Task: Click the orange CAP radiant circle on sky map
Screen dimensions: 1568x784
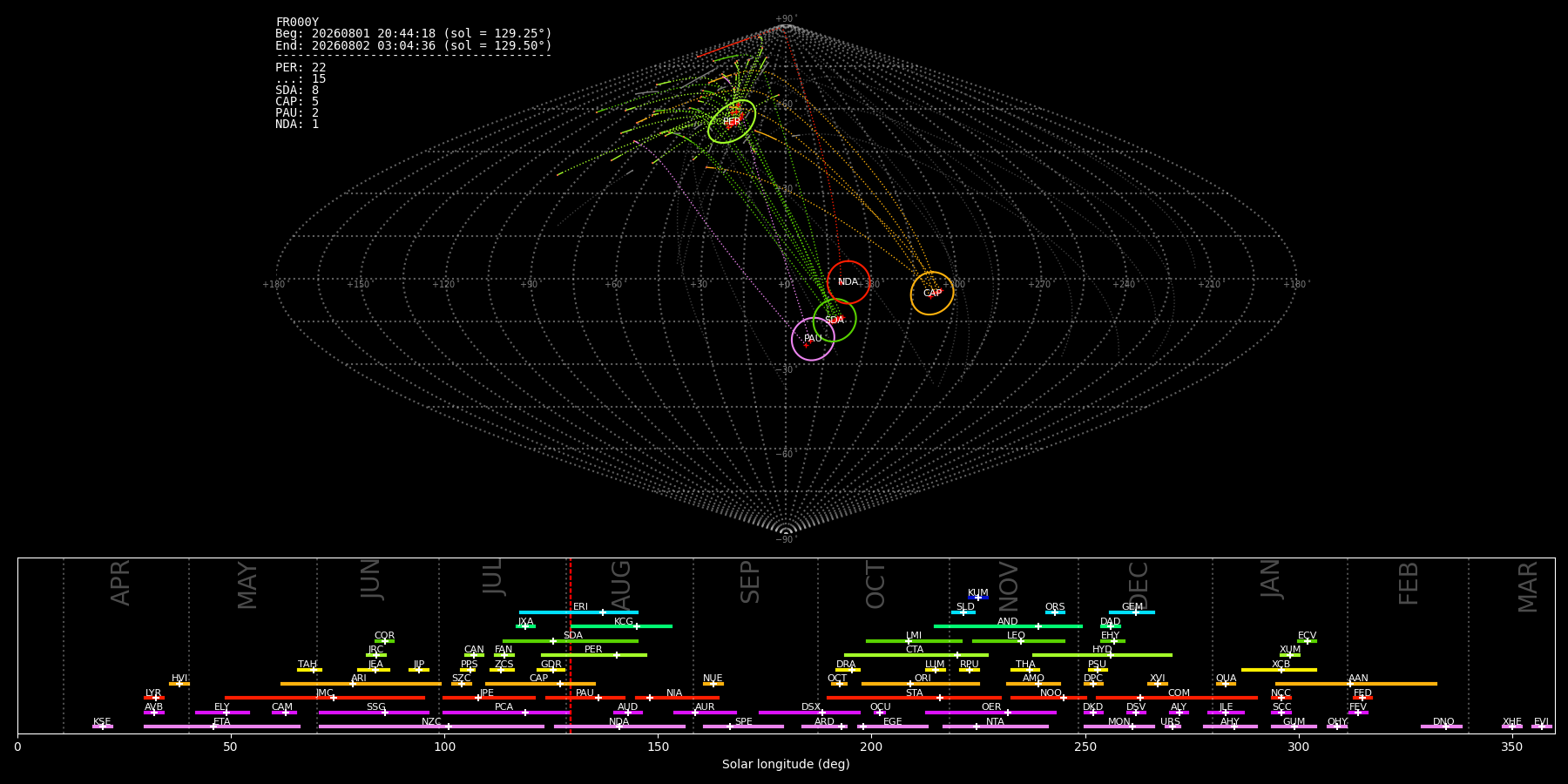Action: (932, 294)
